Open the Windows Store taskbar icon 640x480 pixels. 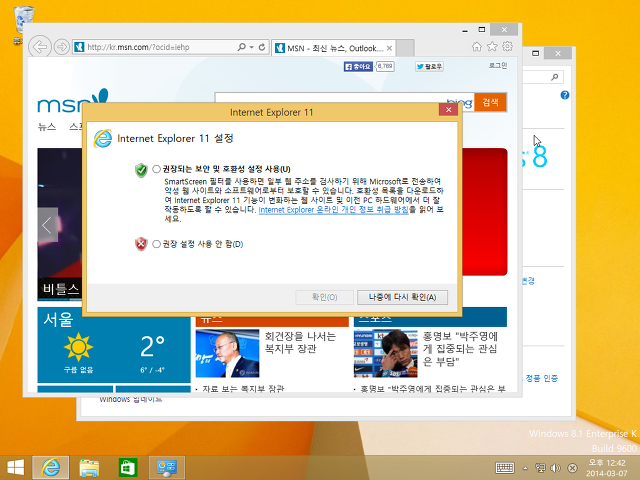coord(128,467)
